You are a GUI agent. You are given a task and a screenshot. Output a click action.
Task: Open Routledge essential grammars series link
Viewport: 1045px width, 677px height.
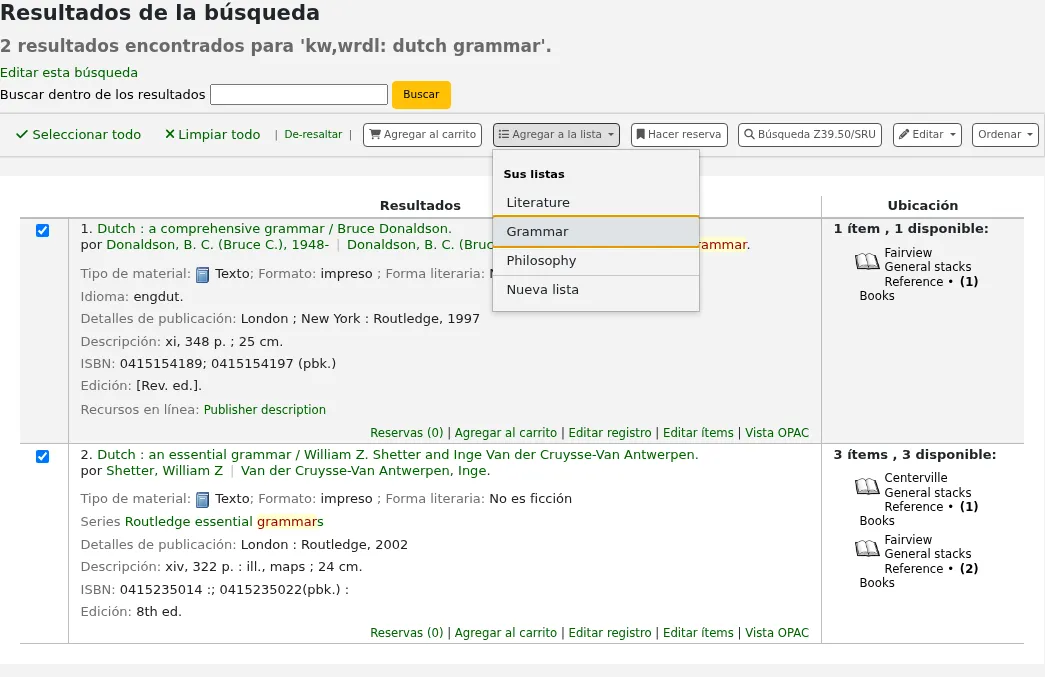pos(224,522)
